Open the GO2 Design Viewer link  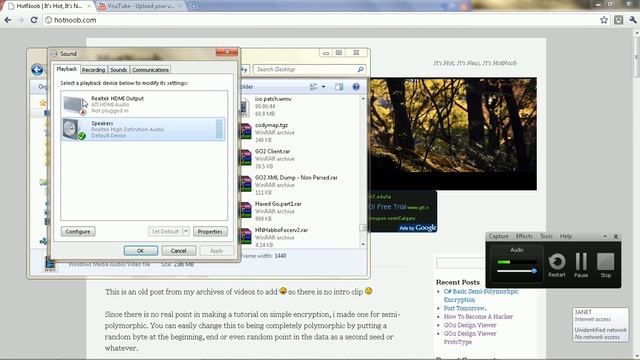pyautogui.click(x=470, y=325)
